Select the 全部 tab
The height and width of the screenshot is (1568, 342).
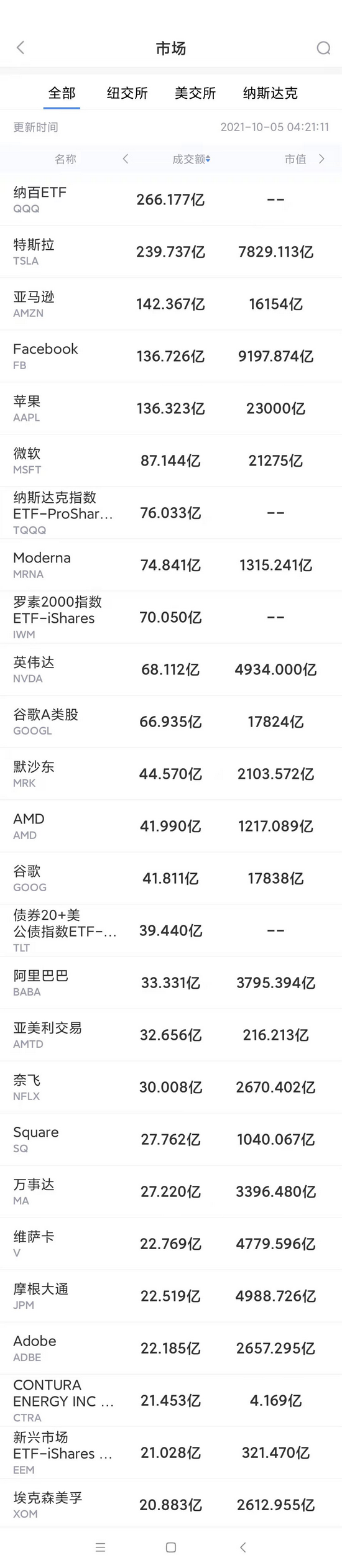tap(62, 93)
